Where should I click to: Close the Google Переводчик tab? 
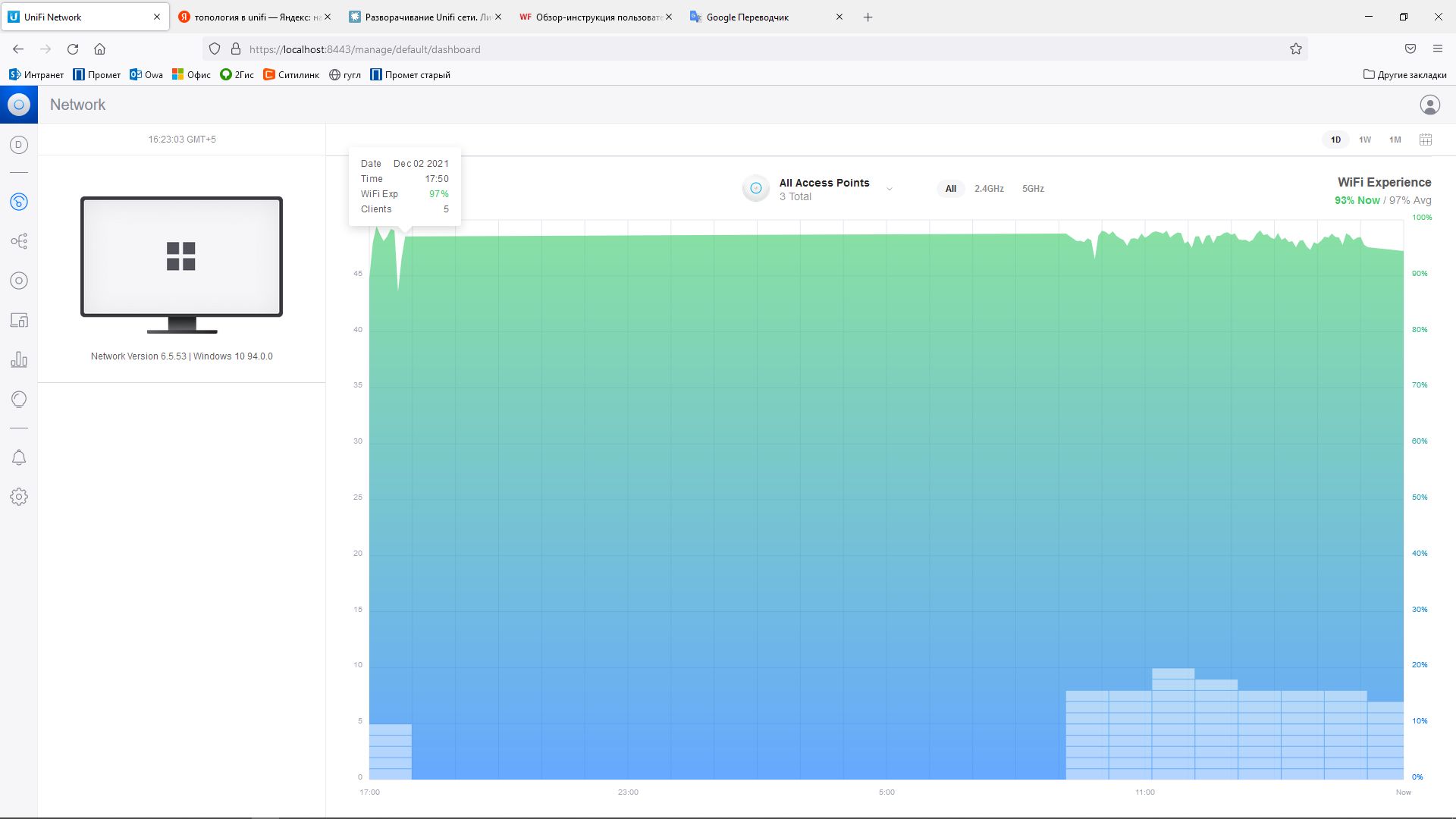coord(839,17)
